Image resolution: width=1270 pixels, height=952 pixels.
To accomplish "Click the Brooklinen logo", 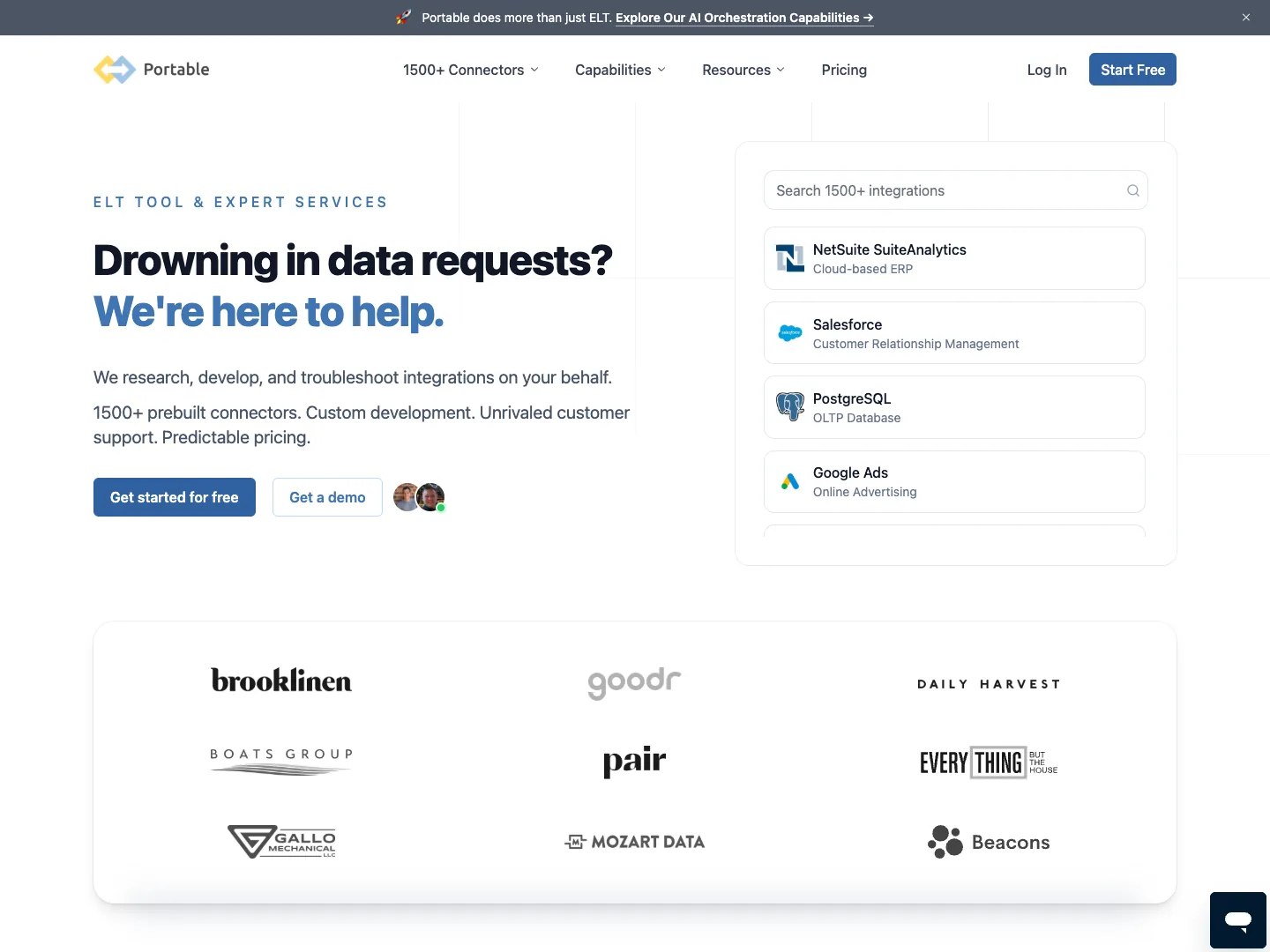I will tap(281, 681).
